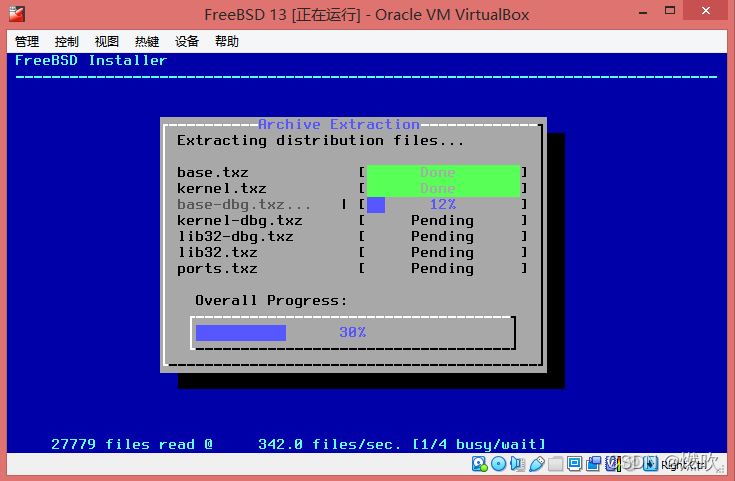Open the 帮助 menu
The image size is (735, 481).
(x=227, y=42)
